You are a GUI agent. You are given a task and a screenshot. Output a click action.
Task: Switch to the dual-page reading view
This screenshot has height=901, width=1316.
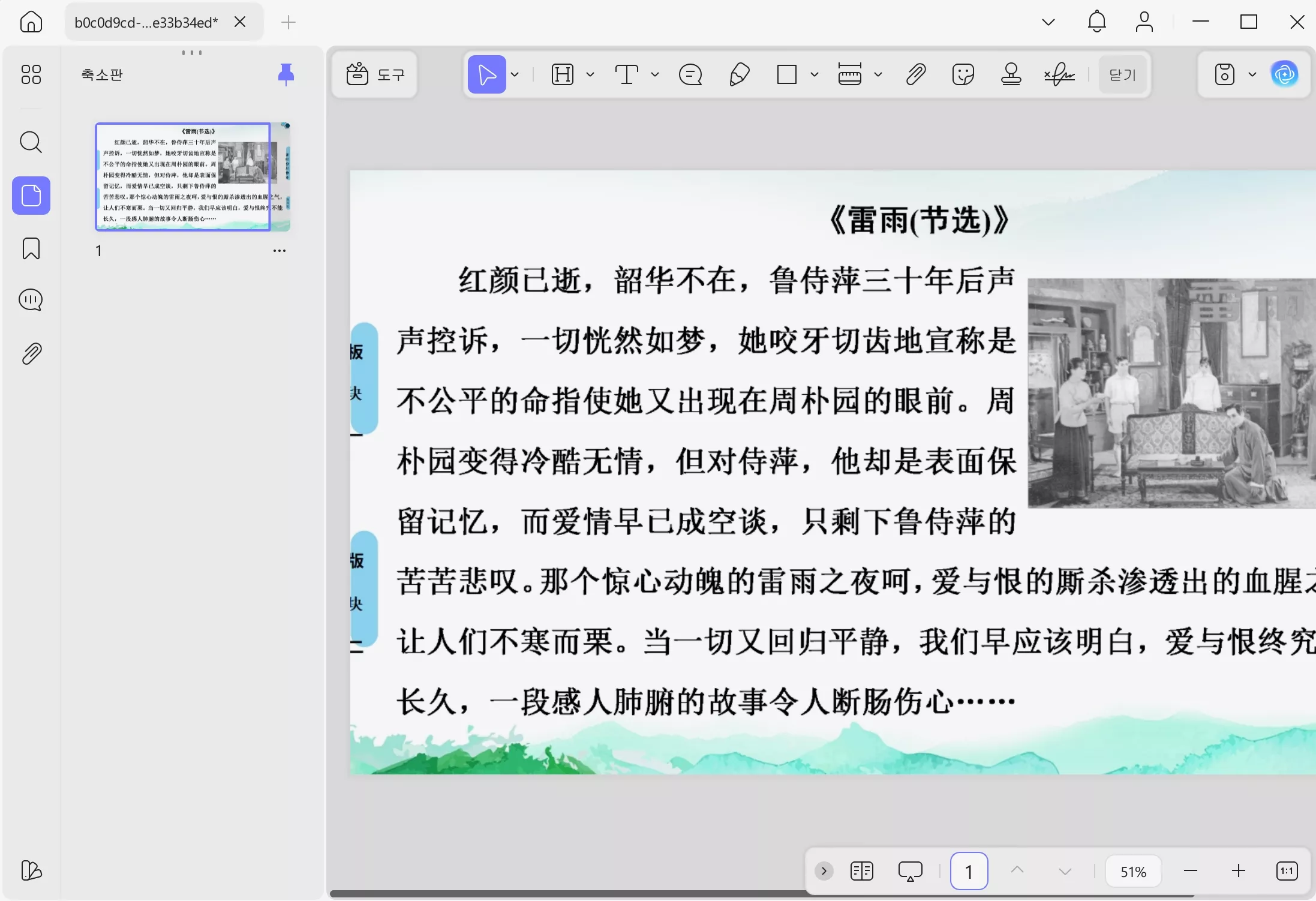pyautogui.click(x=862, y=870)
